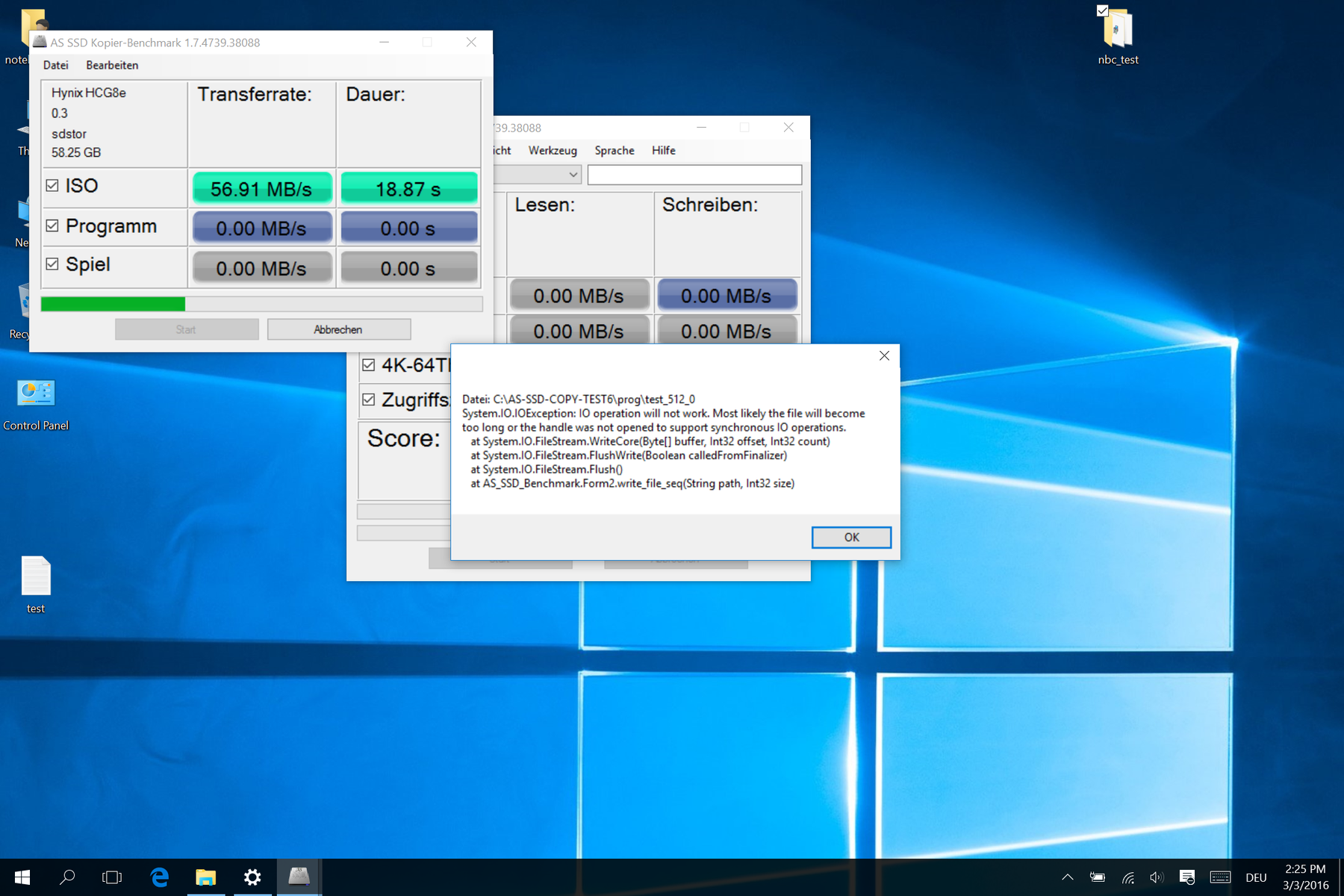Launch Microsoft Edge from taskbar
1344x896 pixels.
(159, 877)
